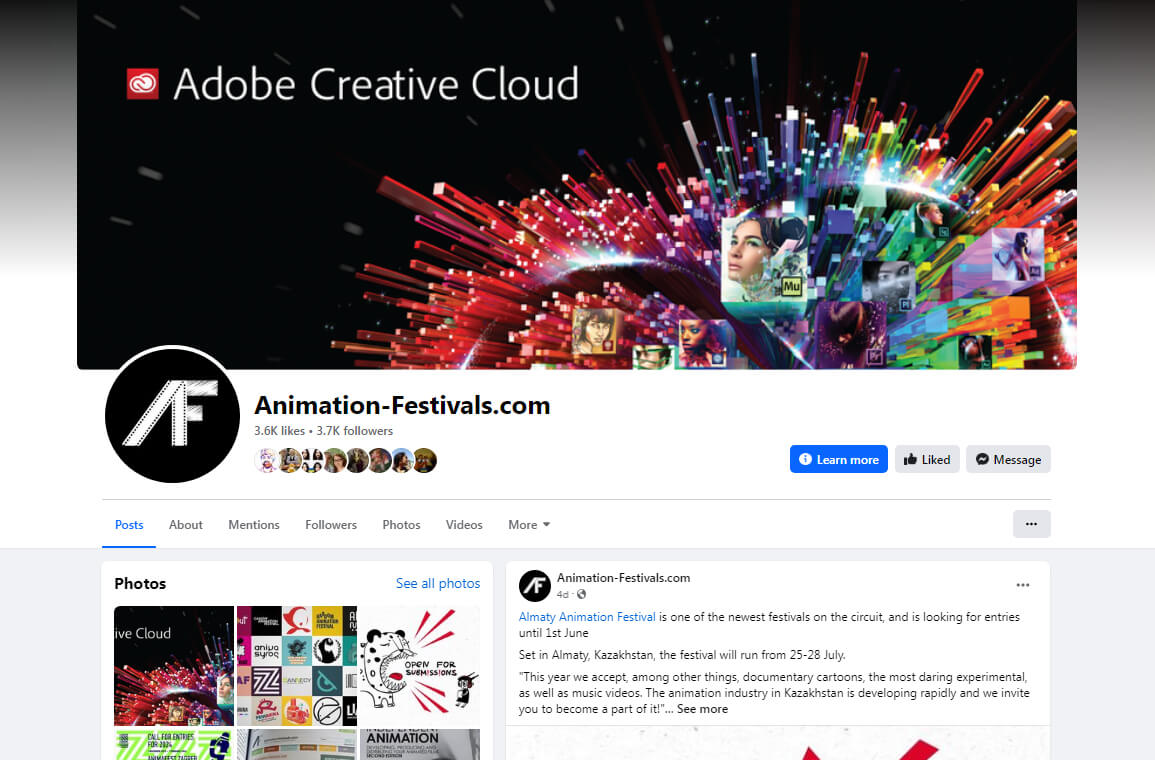Screen dimensions: 1155x760
Task: Open the festival logos grid photo thumbnail
Action: [x=297, y=666]
